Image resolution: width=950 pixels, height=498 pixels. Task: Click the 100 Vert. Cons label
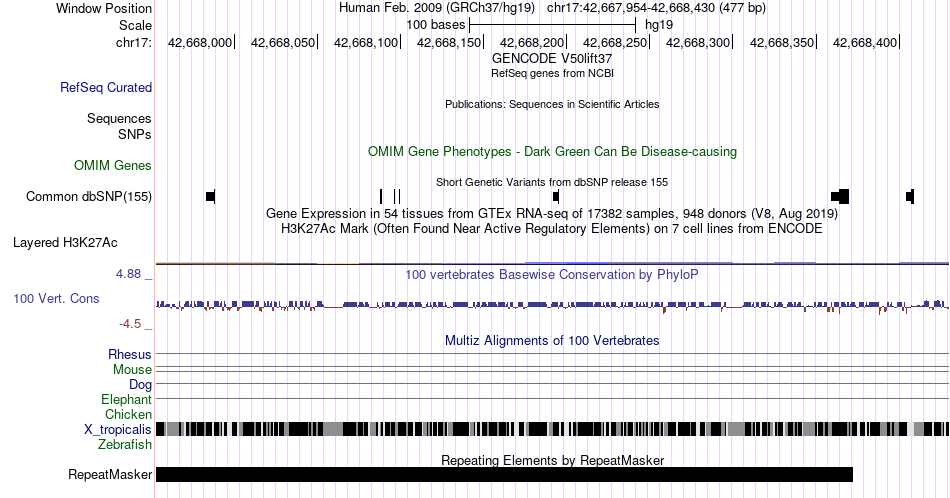tap(56, 298)
